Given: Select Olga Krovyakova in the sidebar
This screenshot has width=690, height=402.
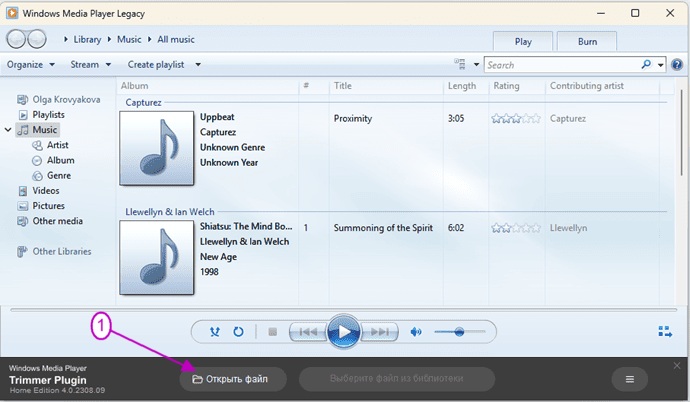Looking at the screenshot, I should tap(59, 99).
